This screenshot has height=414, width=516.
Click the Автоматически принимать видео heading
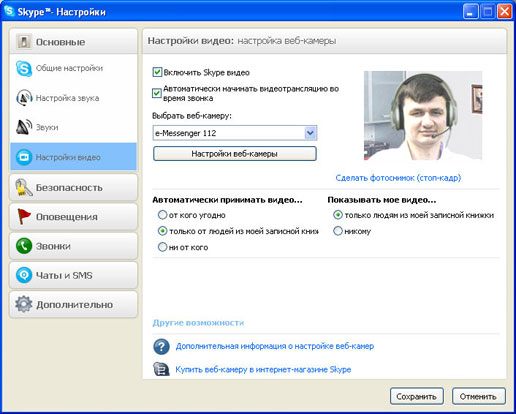click(x=227, y=200)
